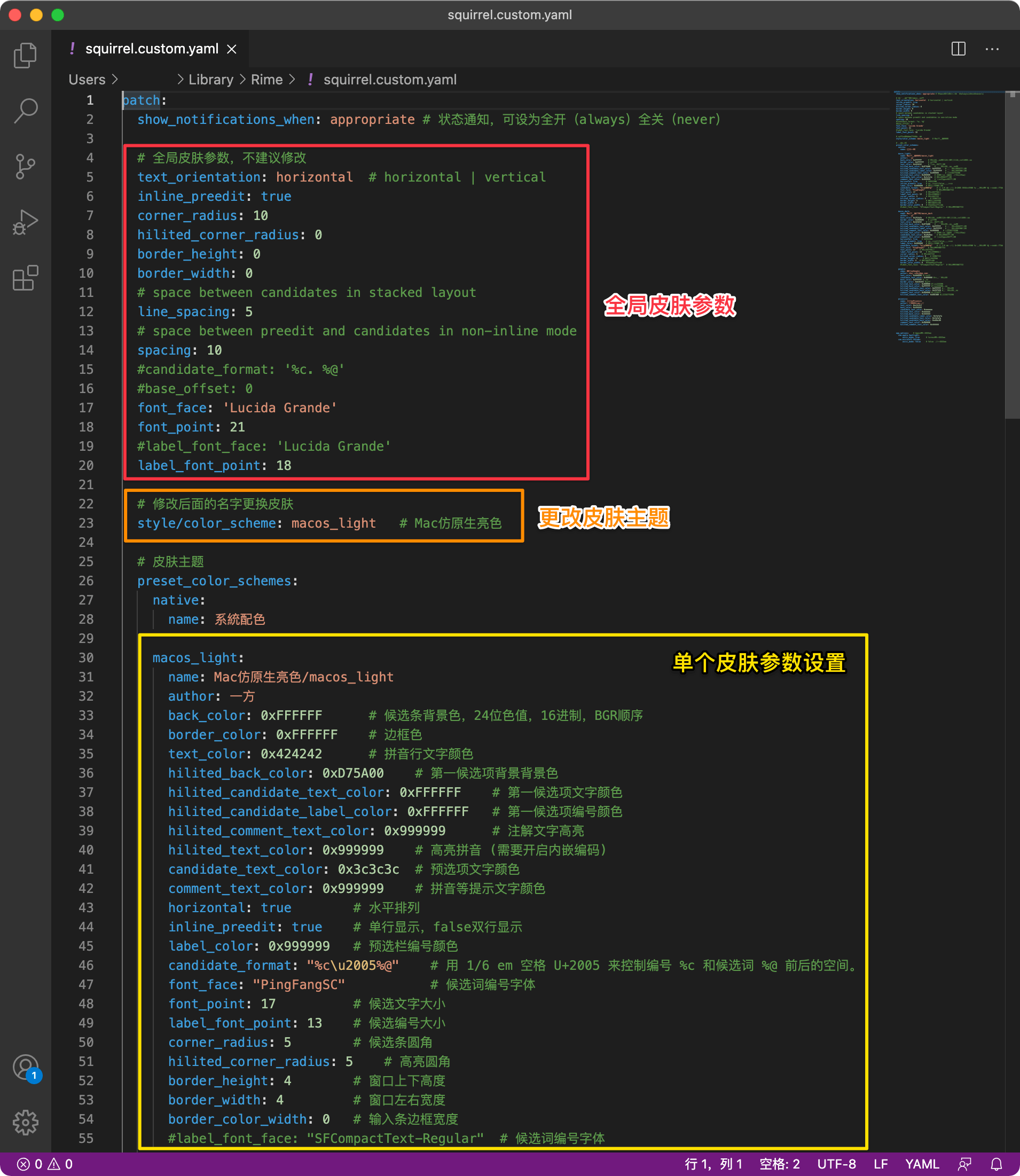Click the hilited_corner_radius key on line 51
The height and width of the screenshot is (1176, 1020).
click(249, 1062)
